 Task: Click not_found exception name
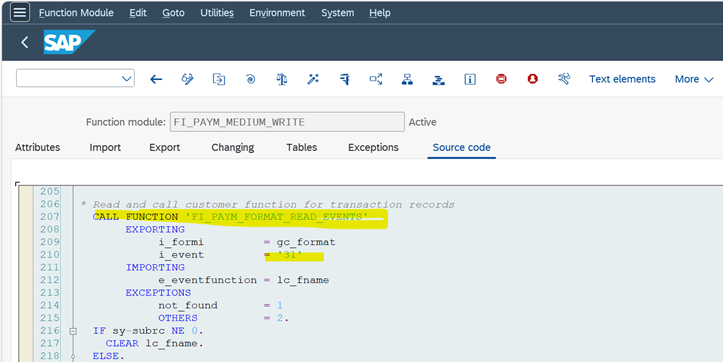pos(188,305)
